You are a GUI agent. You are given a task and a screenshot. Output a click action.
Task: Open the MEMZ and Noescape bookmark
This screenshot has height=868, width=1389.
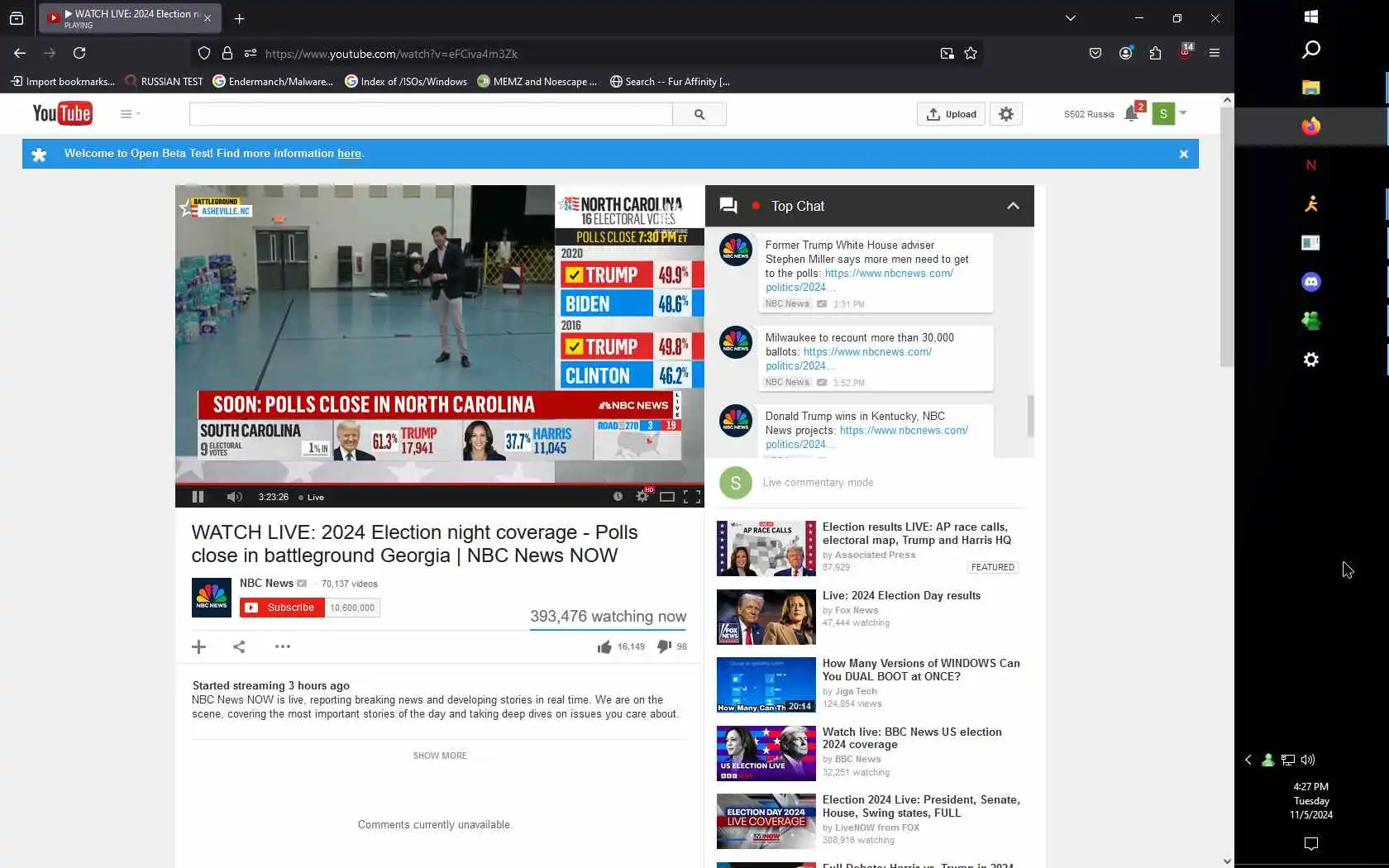(x=537, y=82)
